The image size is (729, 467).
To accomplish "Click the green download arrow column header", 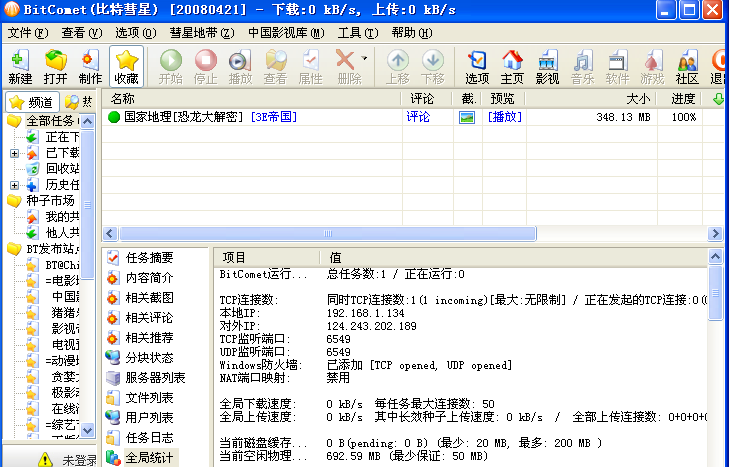I will click(x=718, y=99).
